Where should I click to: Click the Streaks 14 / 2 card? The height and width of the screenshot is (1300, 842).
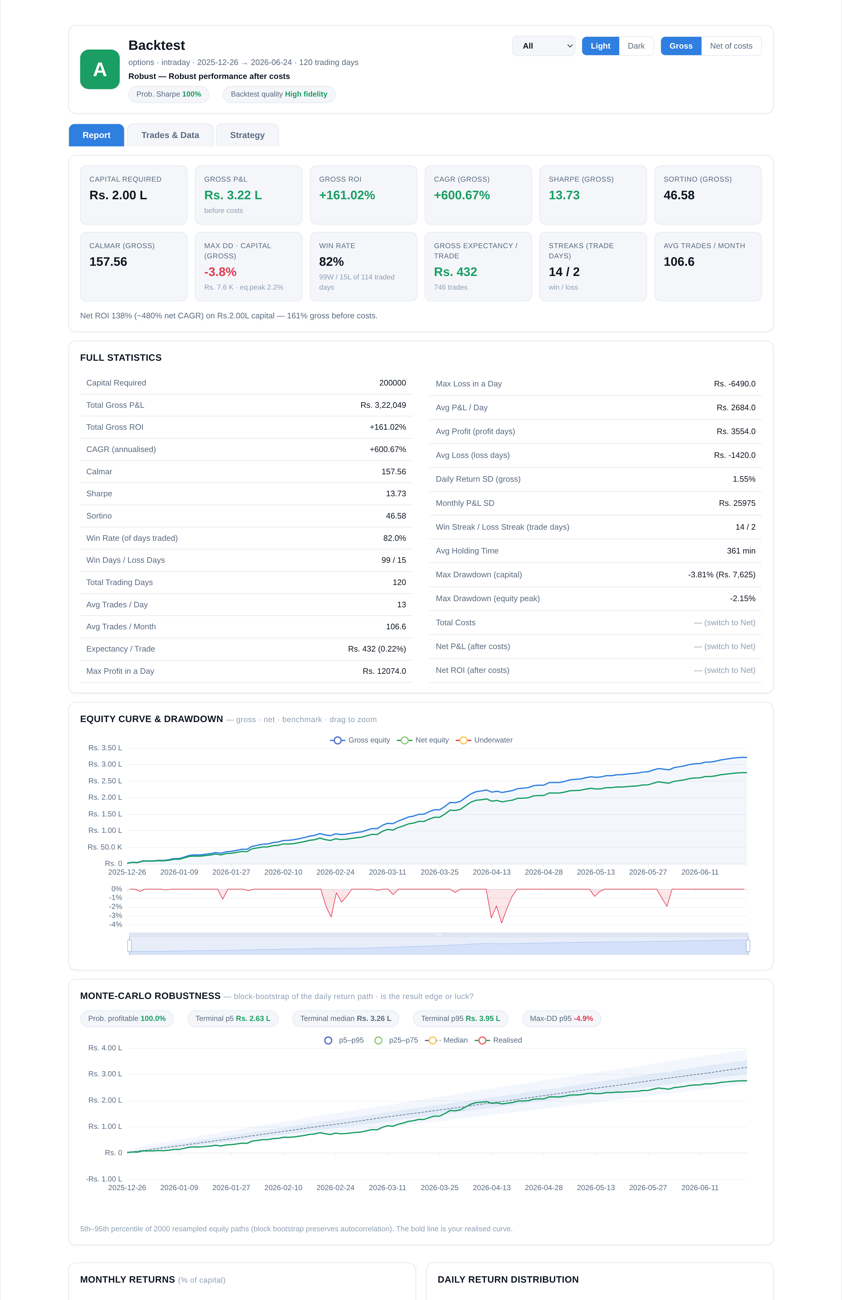(593, 267)
